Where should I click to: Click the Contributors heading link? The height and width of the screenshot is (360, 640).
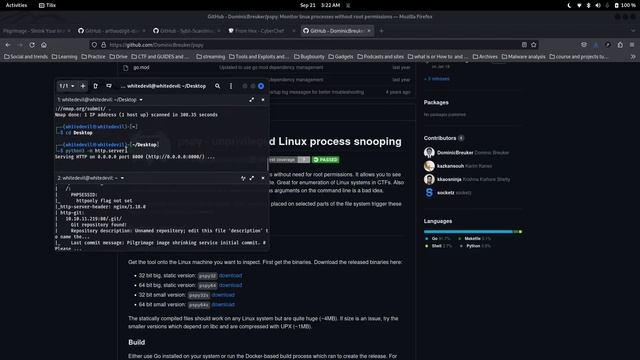click(x=440, y=138)
